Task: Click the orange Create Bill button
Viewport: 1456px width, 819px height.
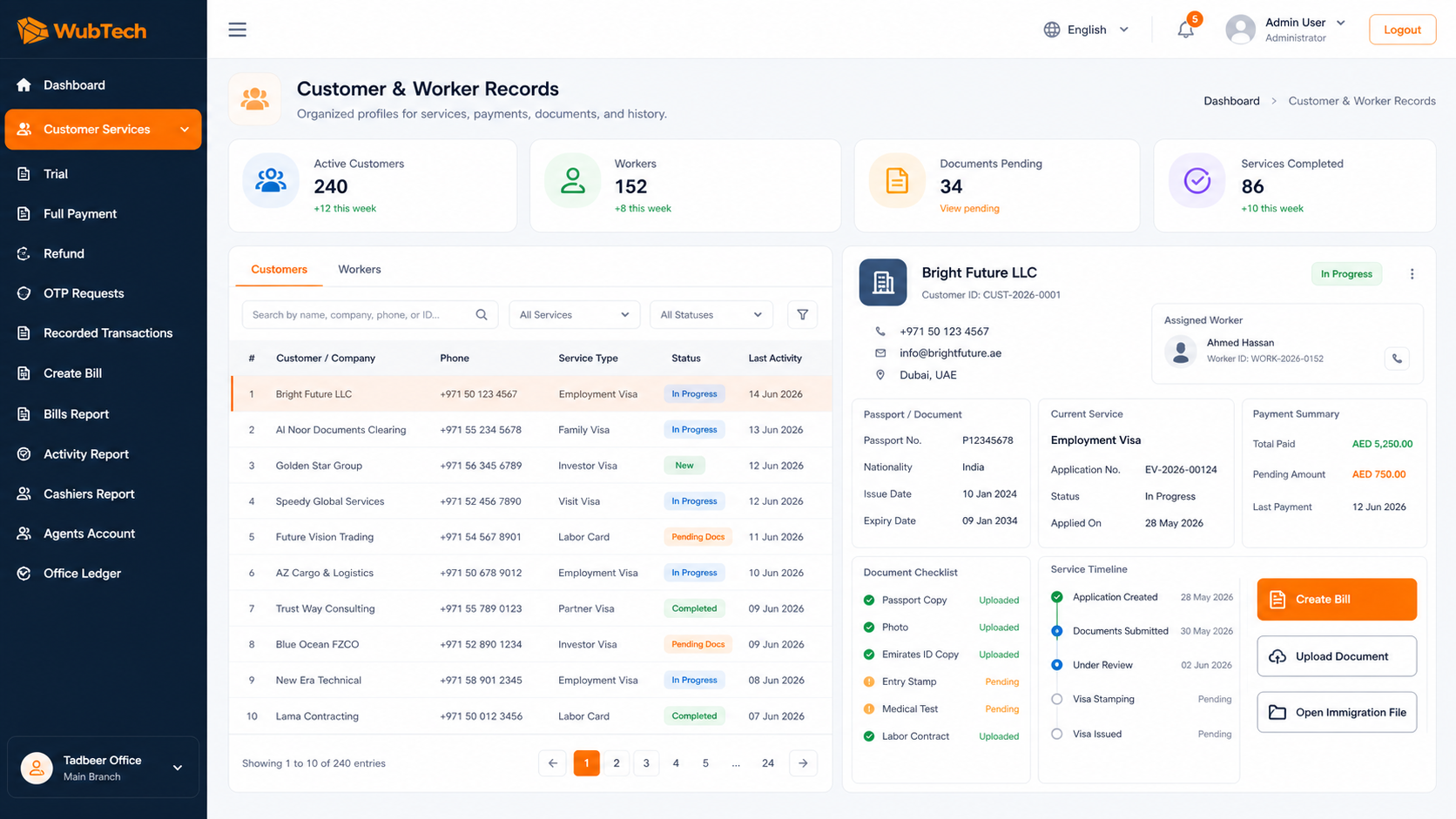Action: 1337,600
